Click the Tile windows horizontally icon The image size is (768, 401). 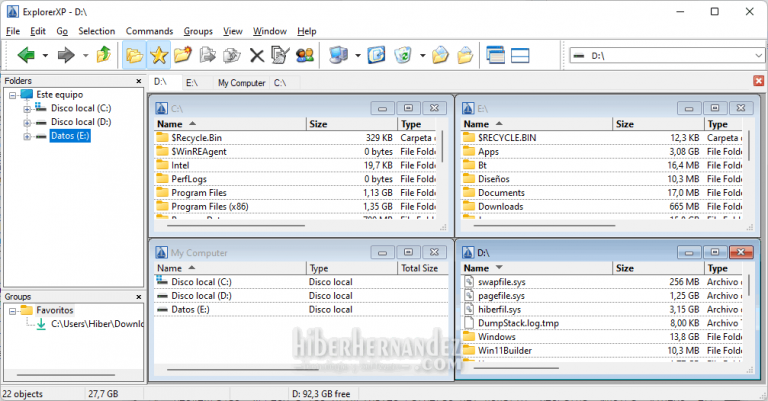(520, 55)
